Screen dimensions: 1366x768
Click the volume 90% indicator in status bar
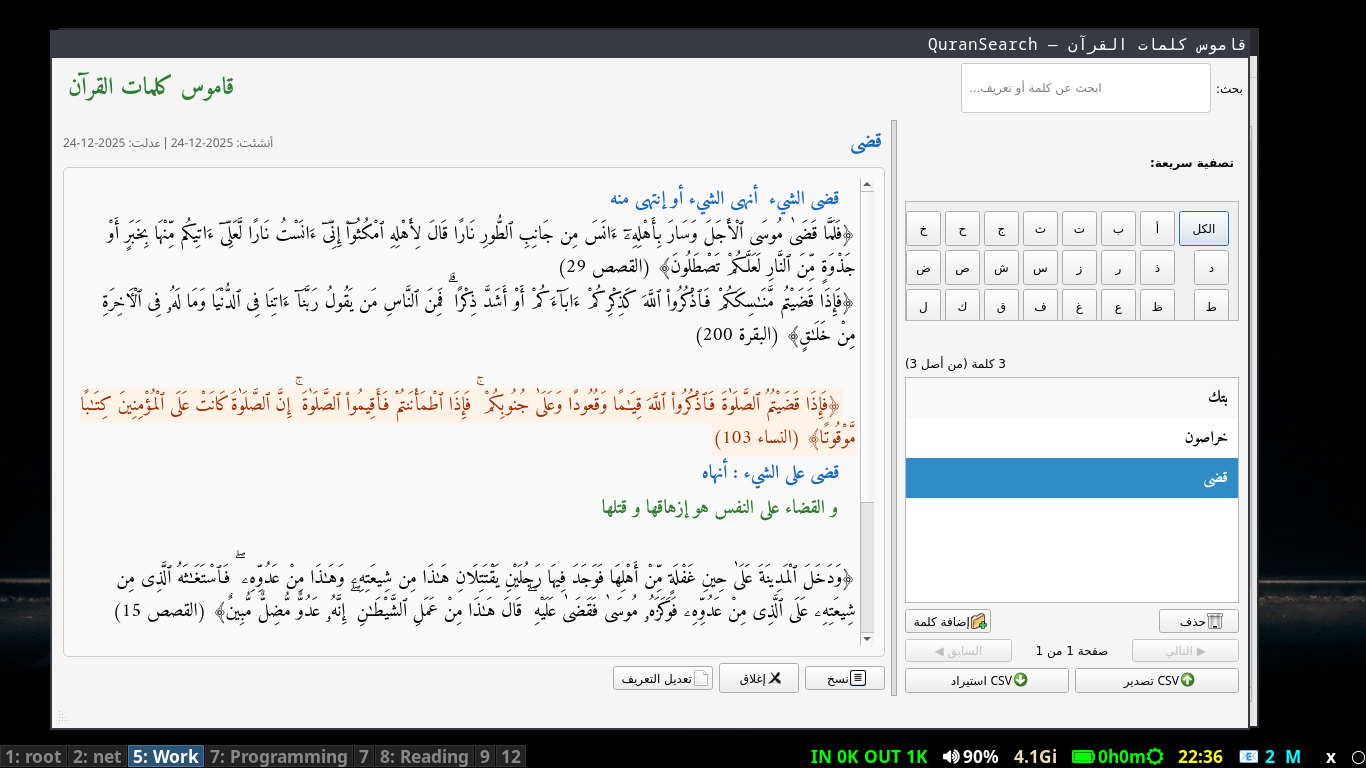click(x=970, y=756)
